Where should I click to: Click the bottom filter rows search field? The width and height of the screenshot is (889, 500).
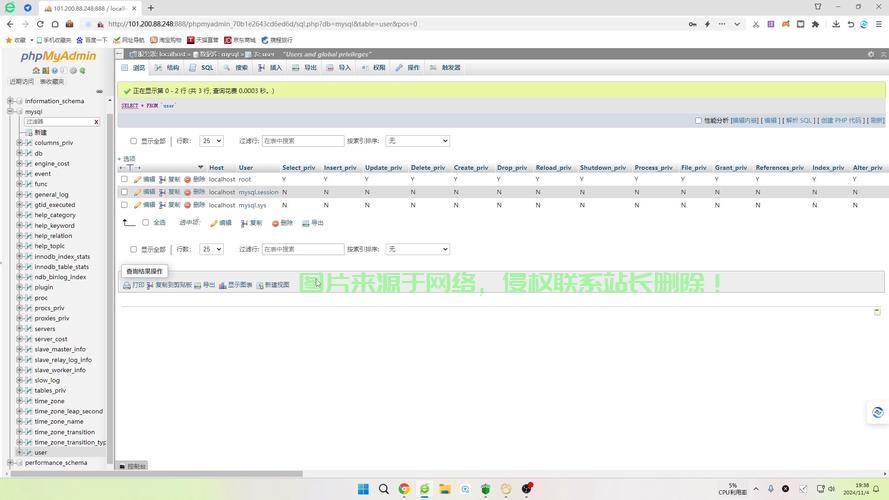[x=303, y=249]
